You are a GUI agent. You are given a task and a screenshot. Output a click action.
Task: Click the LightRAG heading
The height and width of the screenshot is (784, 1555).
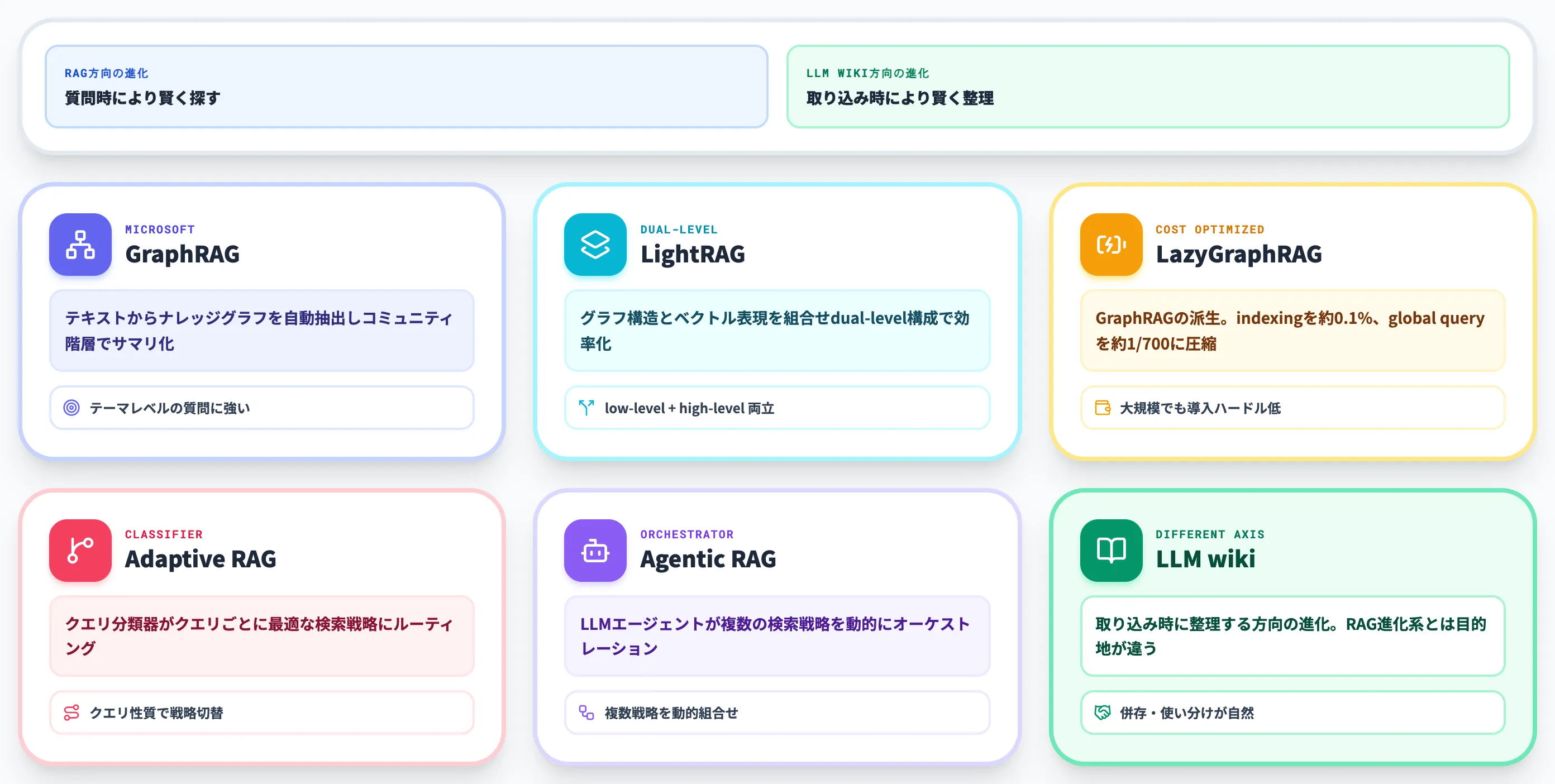point(693,254)
